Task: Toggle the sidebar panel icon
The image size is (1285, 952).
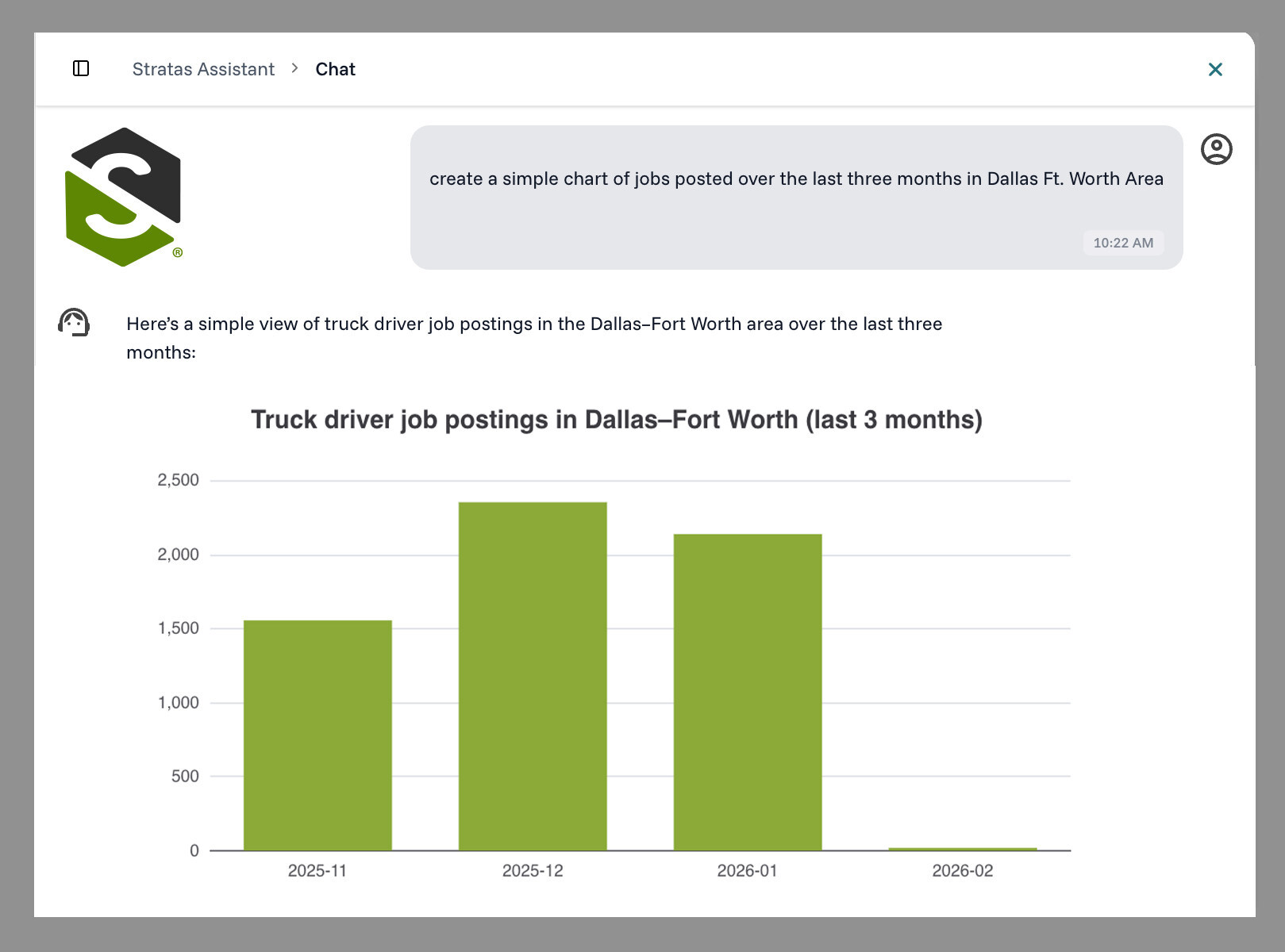Action: pos(81,69)
